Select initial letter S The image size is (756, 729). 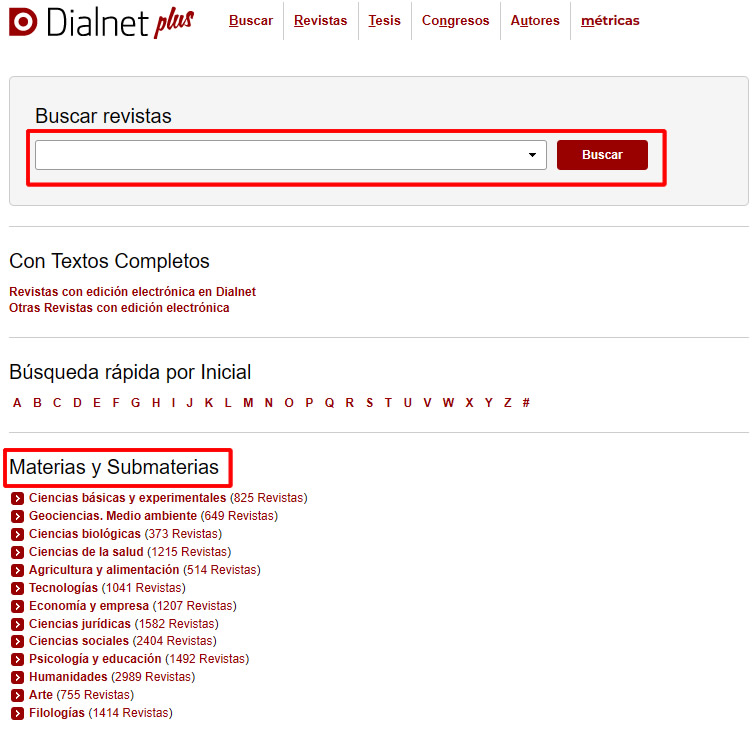tap(369, 403)
